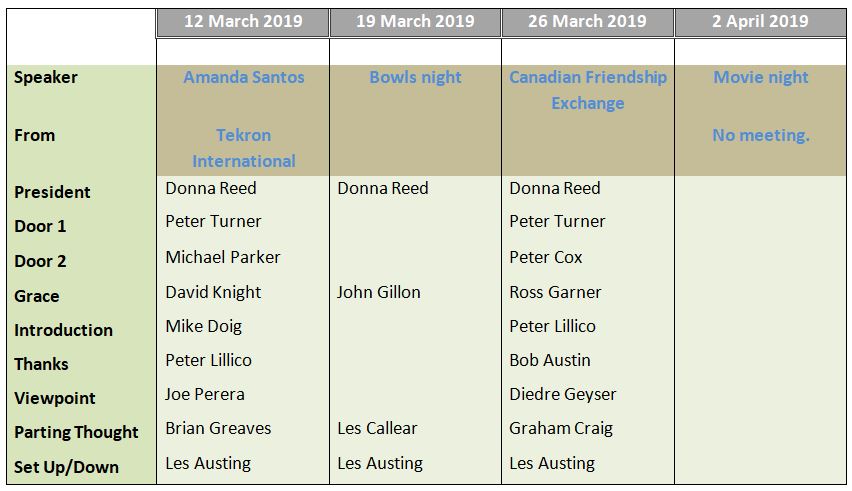Select the Speaker row label

[x=46, y=77]
